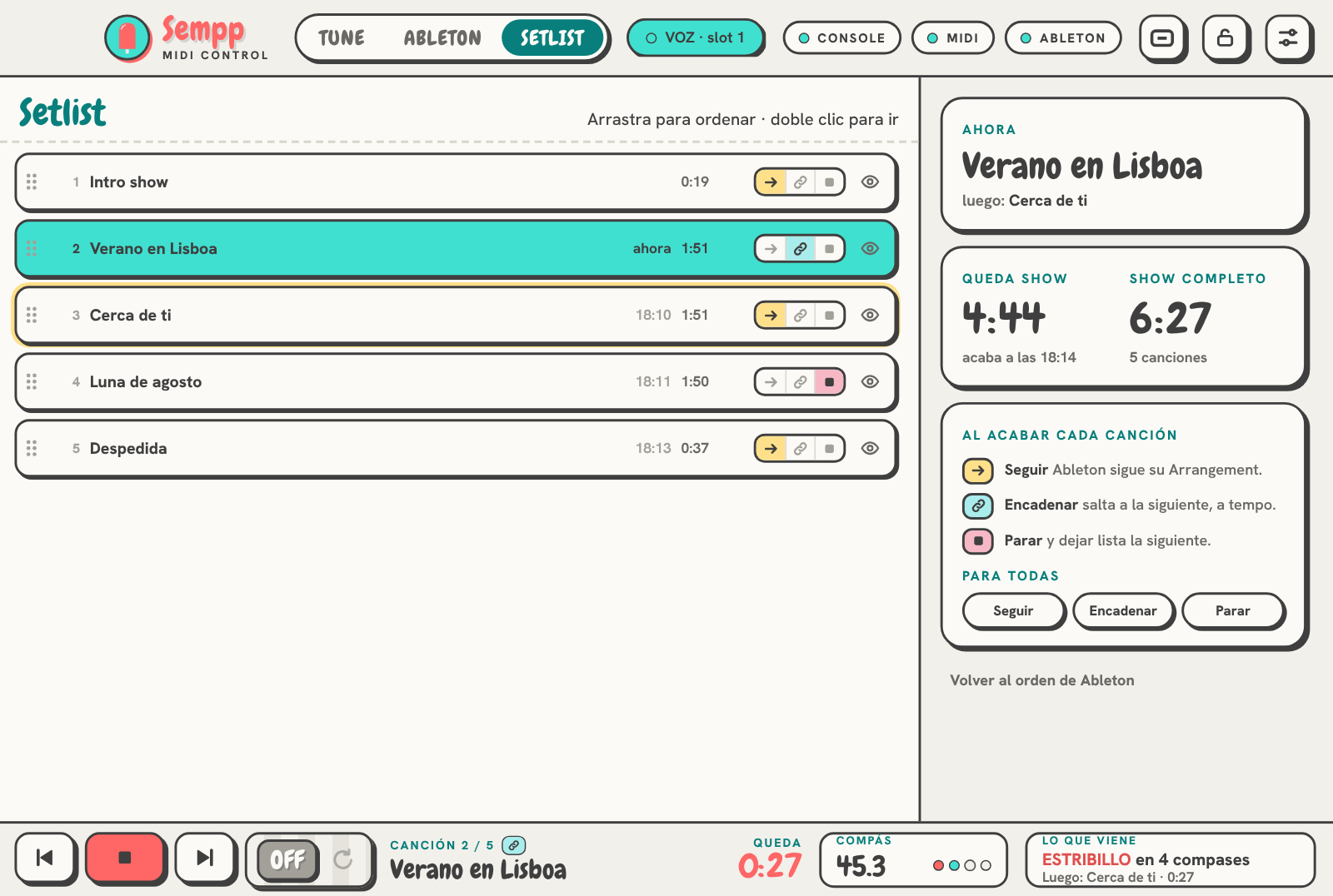This screenshot has height=896, width=1333.
Task: Click the unlock padlock icon button
Action: pyautogui.click(x=1225, y=37)
